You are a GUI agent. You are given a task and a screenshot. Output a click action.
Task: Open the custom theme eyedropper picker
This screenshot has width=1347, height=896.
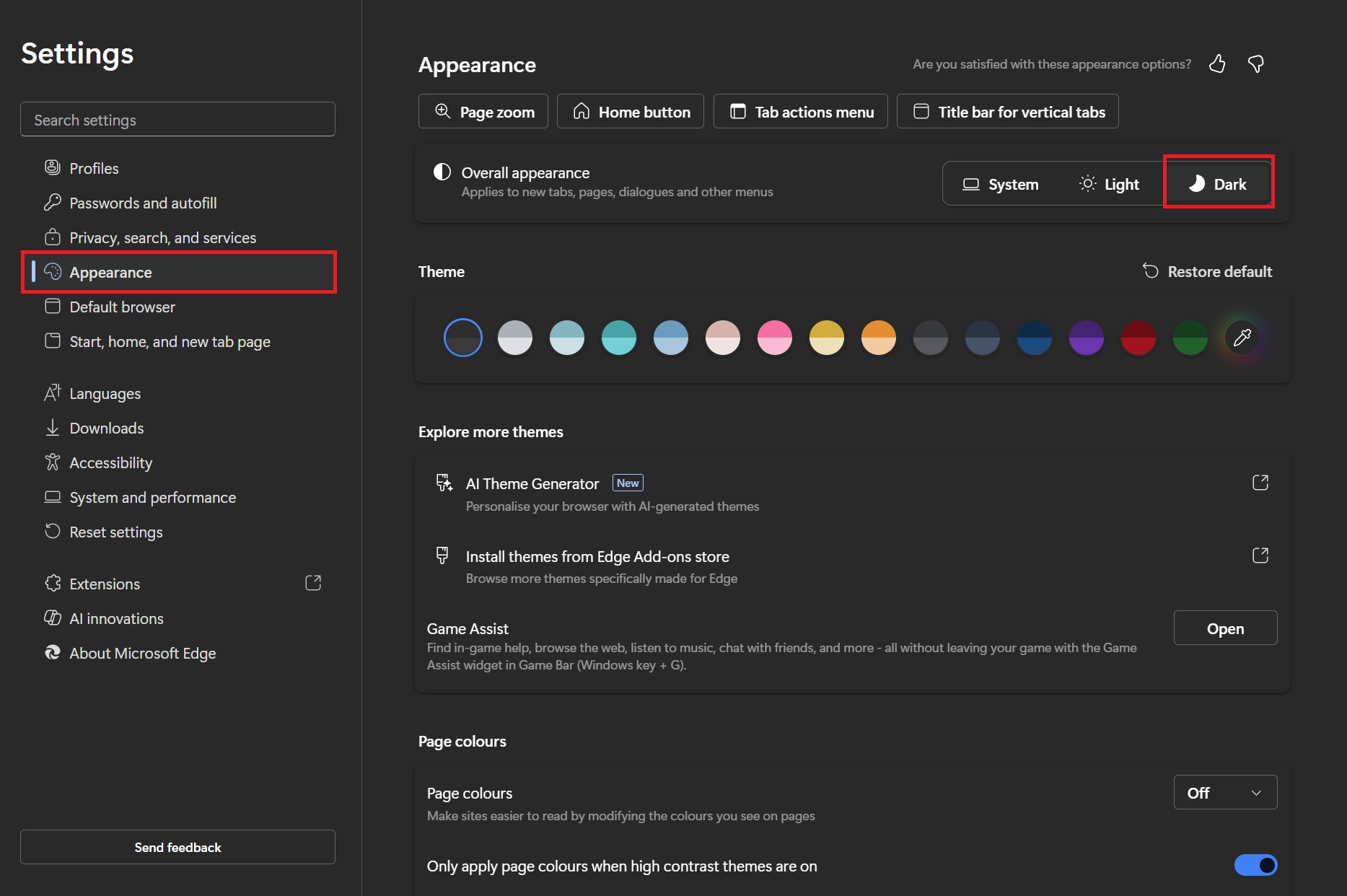pyautogui.click(x=1242, y=338)
